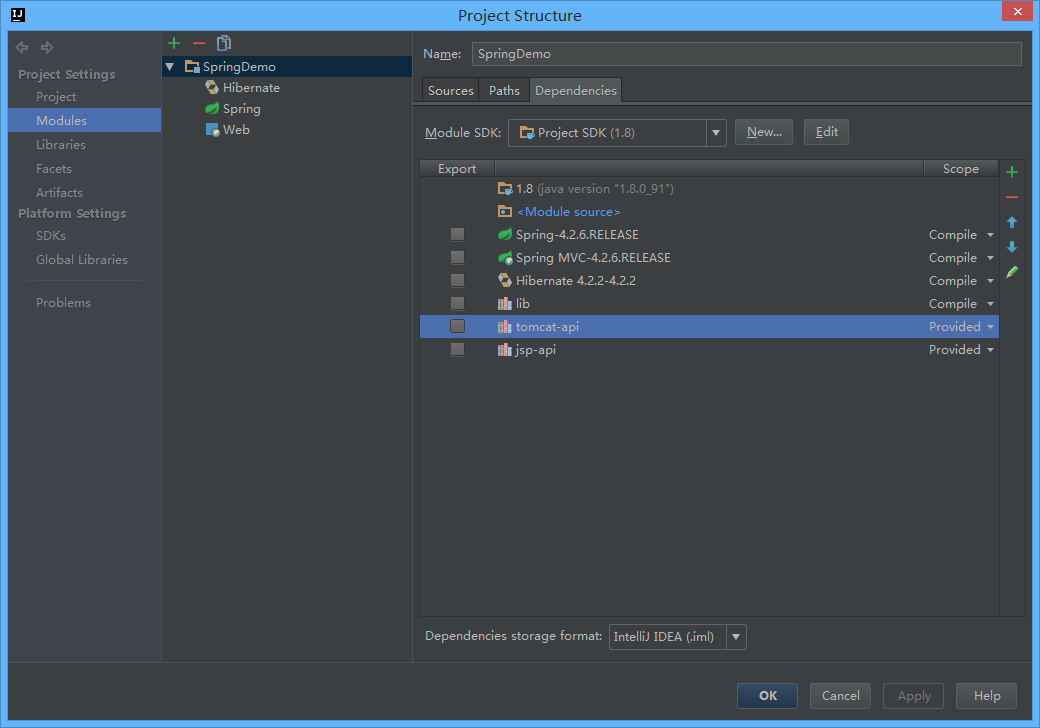Open Dependencies storage format dropdown

click(x=736, y=637)
